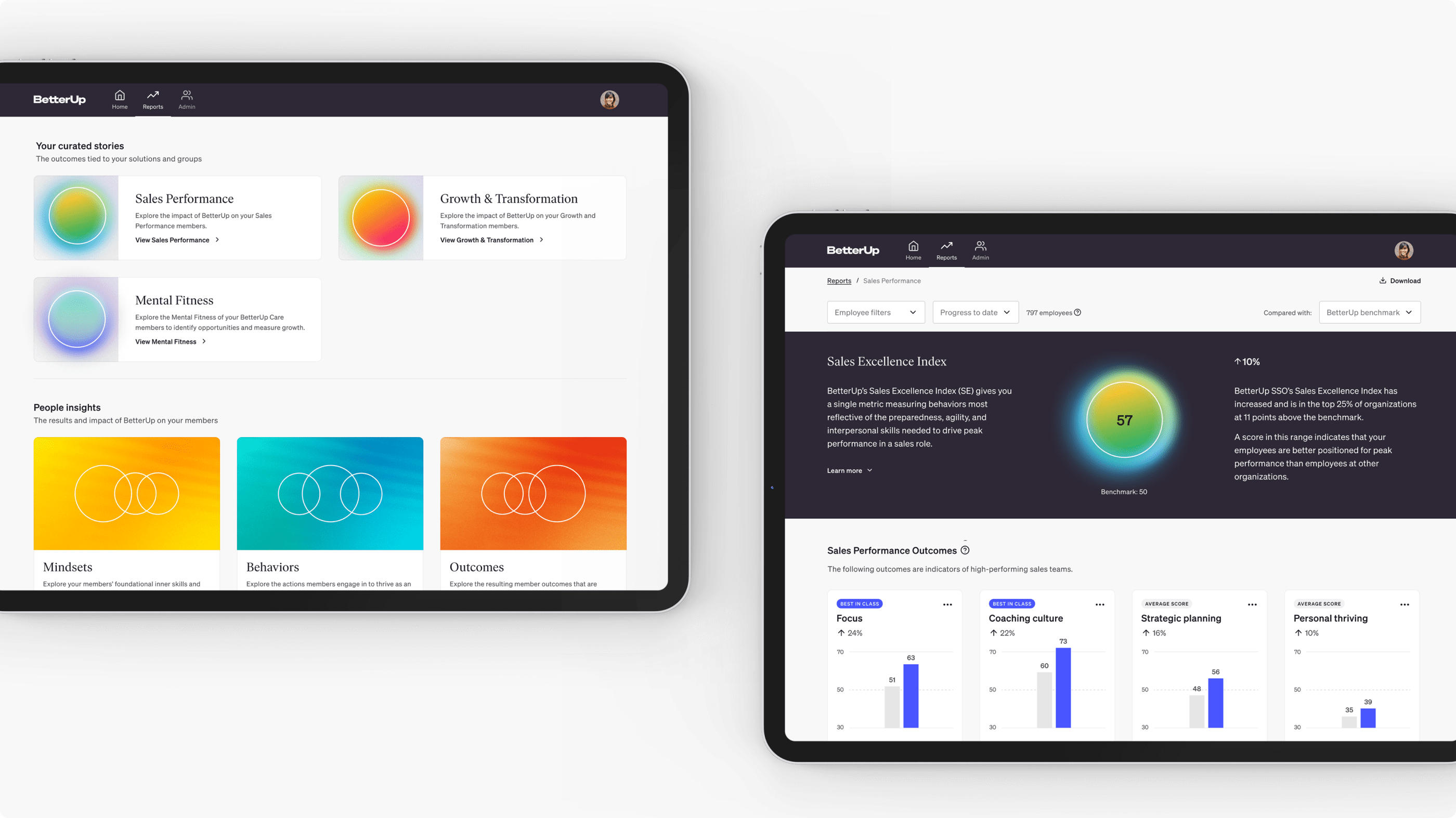This screenshot has height=818, width=1456.
Task: Click the Sales Excellence Index circular gauge
Action: (x=1123, y=421)
